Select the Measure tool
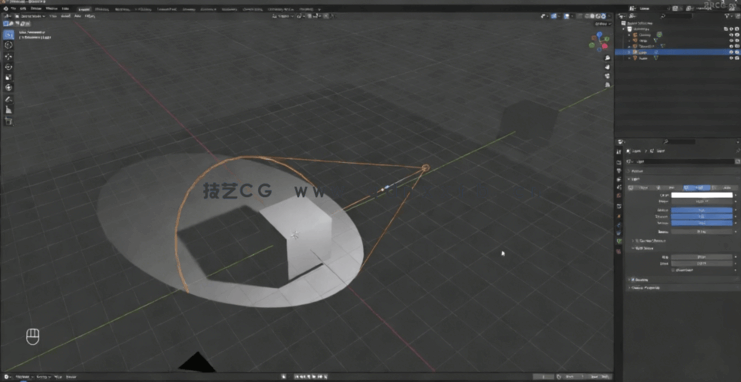Viewport: 741px width, 382px height. click(x=9, y=110)
